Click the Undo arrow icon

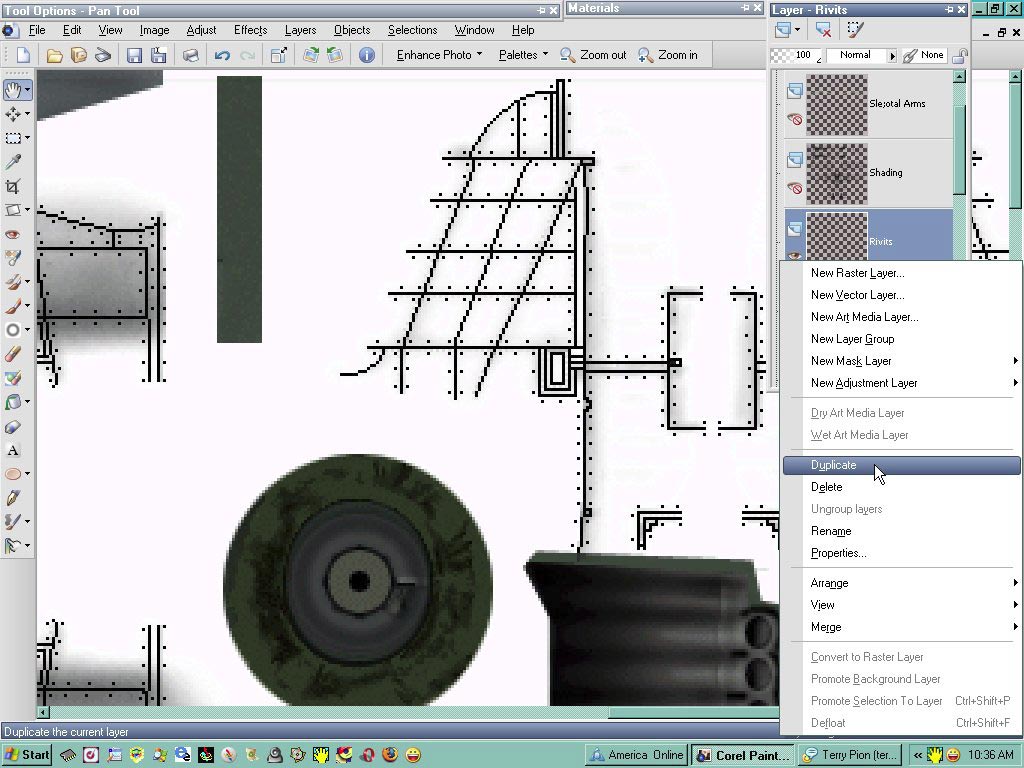[222, 56]
